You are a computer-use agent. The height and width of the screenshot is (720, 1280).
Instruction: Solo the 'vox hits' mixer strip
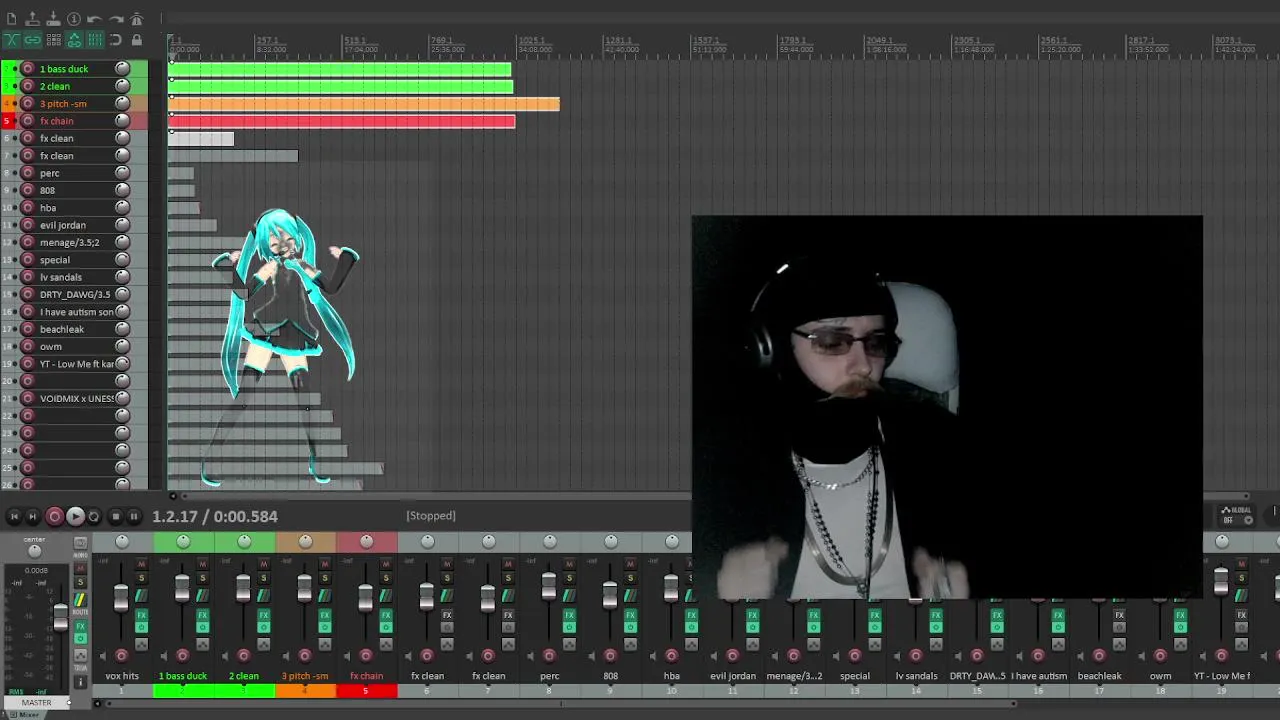tap(141, 578)
